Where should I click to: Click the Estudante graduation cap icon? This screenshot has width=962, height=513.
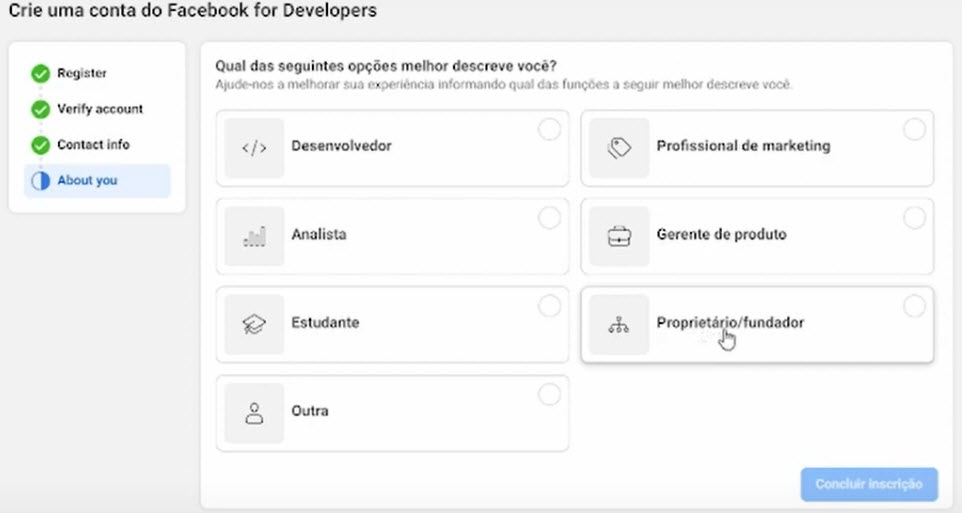(x=254, y=325)
